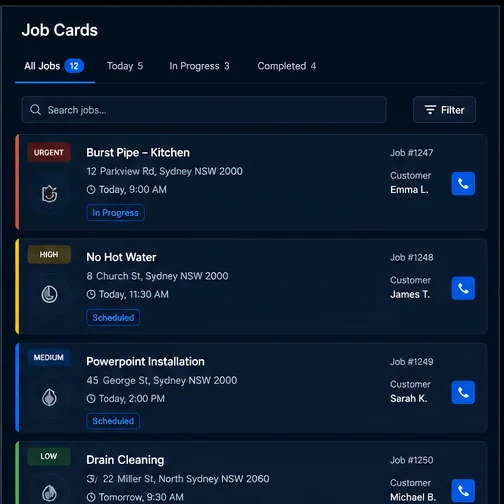Call customer Emma L.
The height and width of the screenshot is (504, 504).
click(x=463, y=184)
